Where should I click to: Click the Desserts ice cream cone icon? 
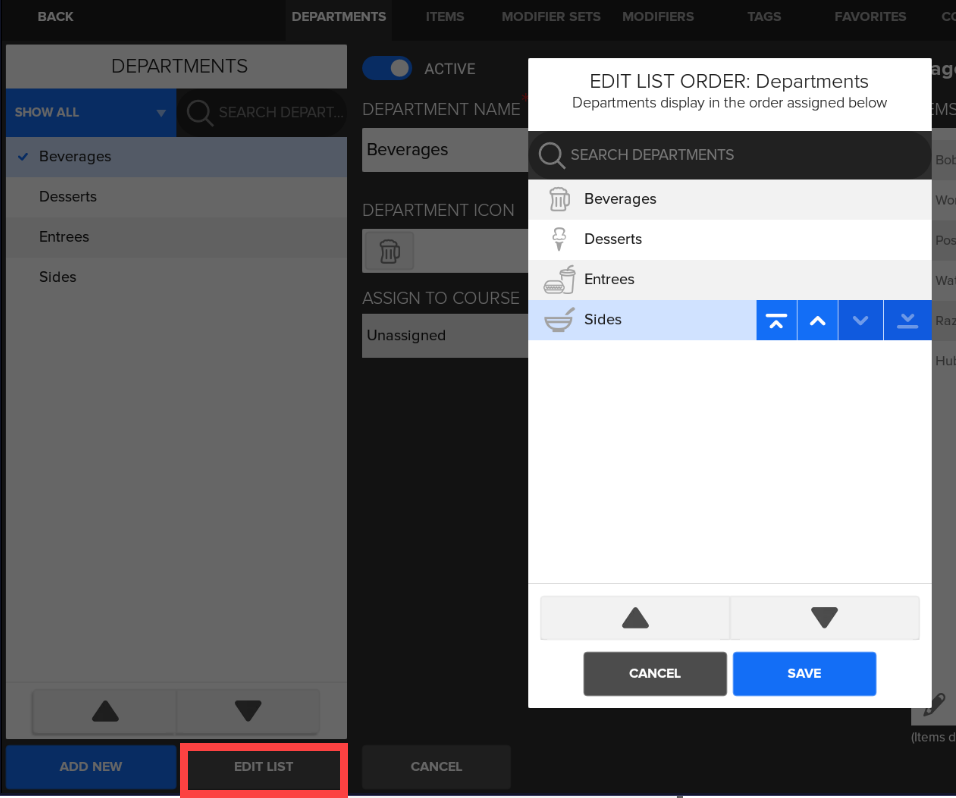560,239
